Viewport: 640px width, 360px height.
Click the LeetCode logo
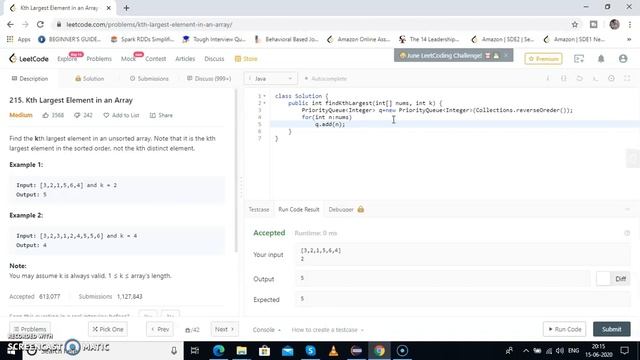coord(29,59)
